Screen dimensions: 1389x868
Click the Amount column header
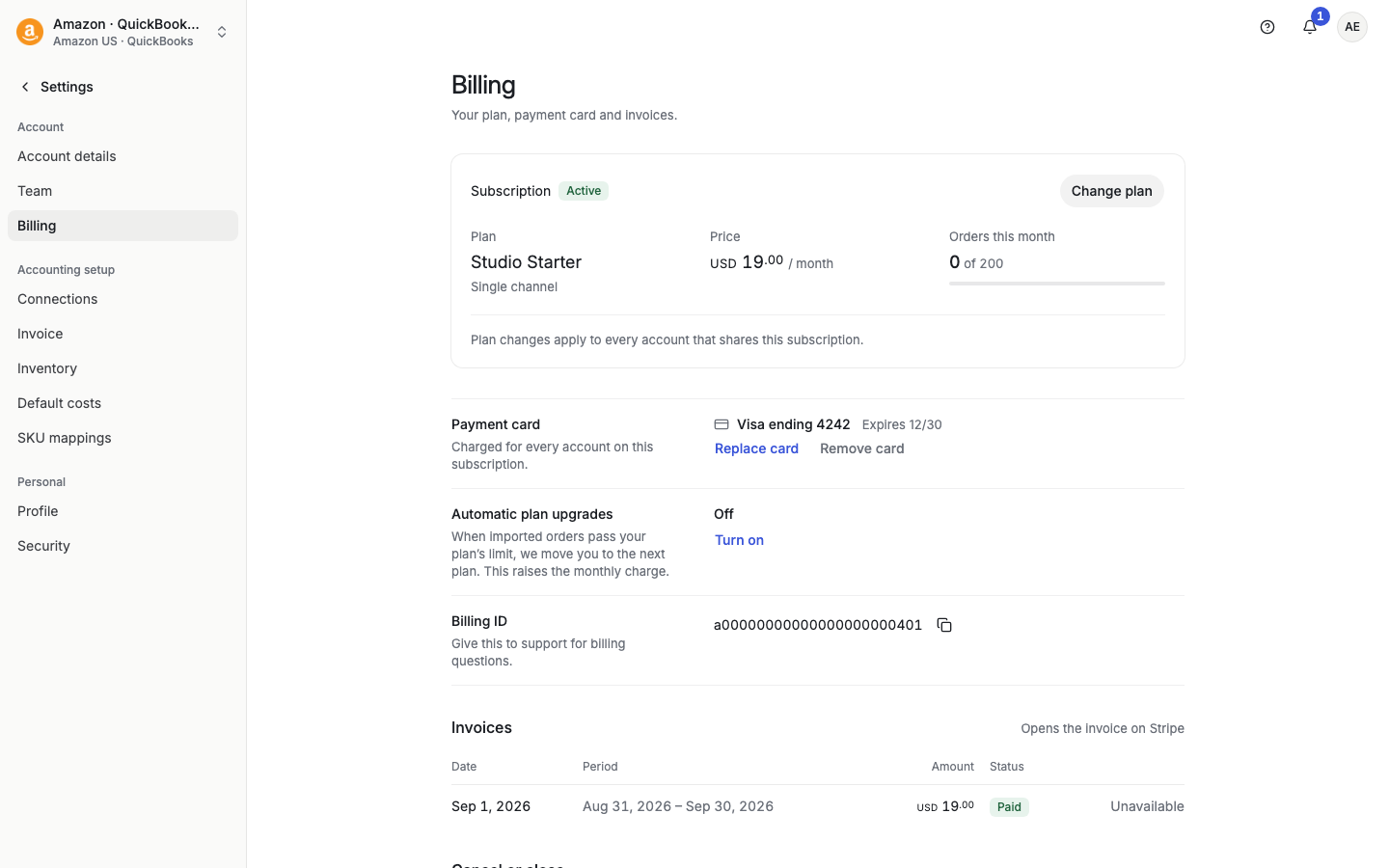(953, 767)
